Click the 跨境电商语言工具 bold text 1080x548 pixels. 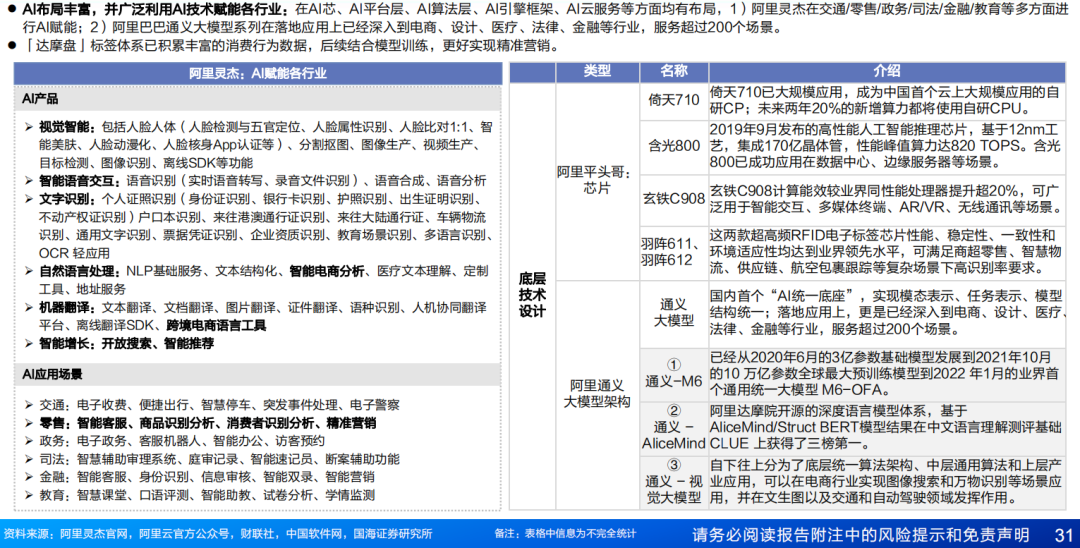(216, 325)
